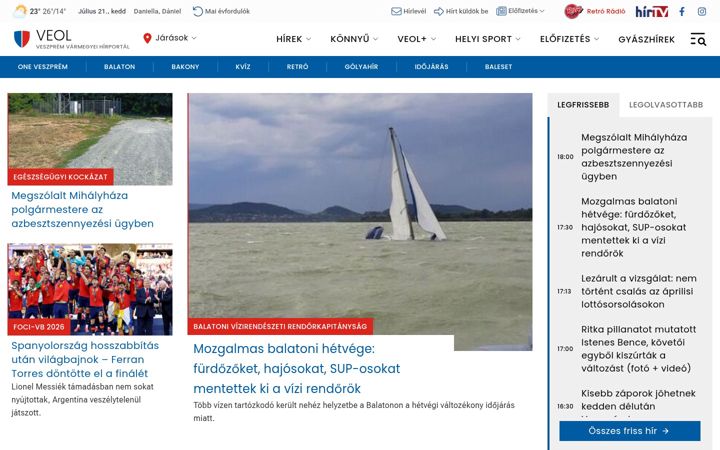Click the Lionel Messiék támadásban article summary
This screenshot has width=720, height=450.
coord(83,399)
